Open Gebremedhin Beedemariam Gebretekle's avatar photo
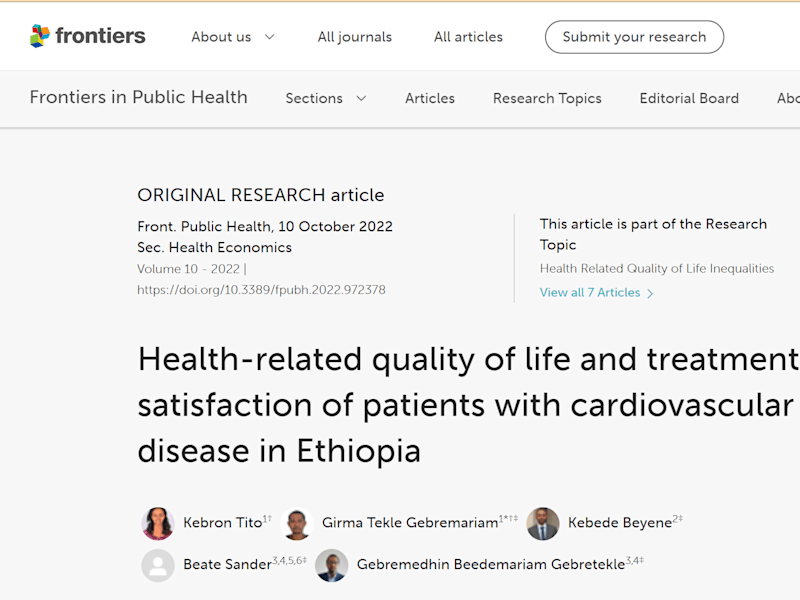 point(332,565)
